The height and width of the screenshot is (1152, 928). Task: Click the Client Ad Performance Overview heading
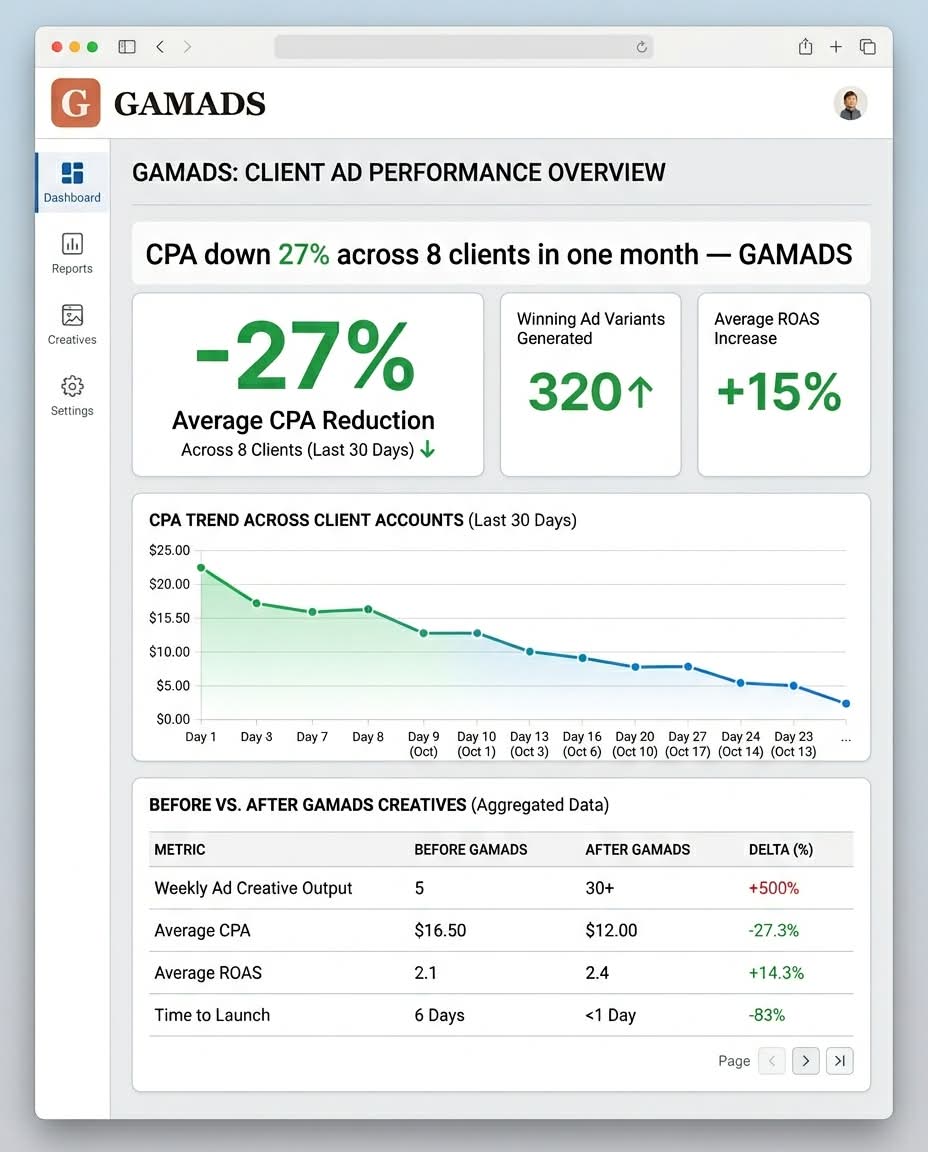[x=399, y=173]
